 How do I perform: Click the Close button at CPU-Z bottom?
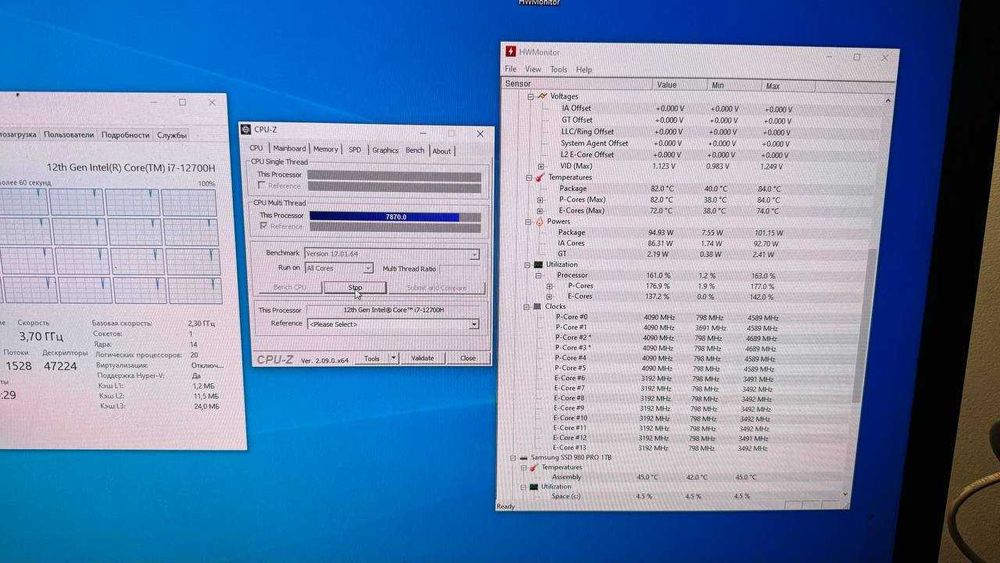click(467, 358)
